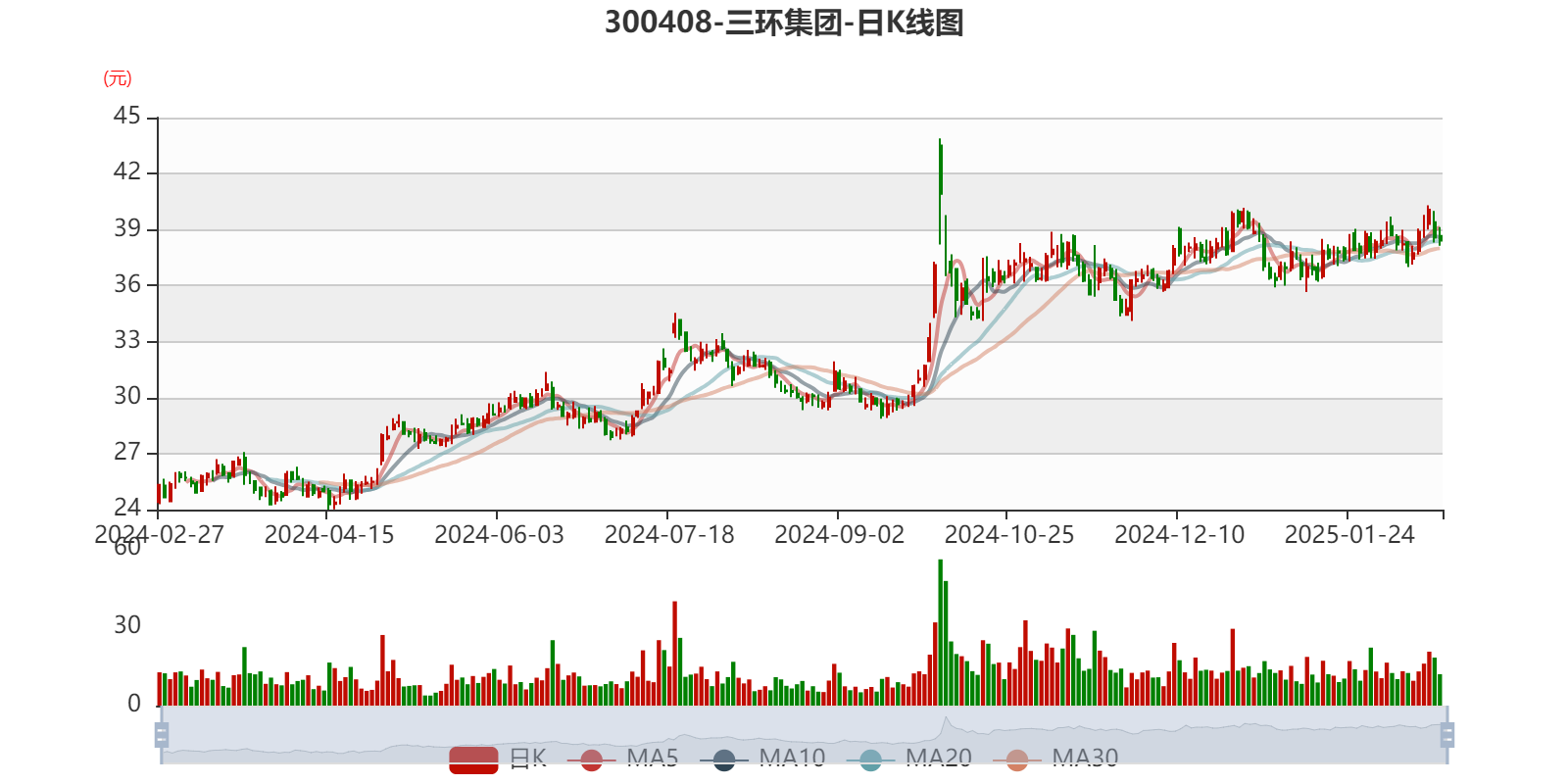Click the 39 price axis label
Screen dimensions: 1568x784
127,229
